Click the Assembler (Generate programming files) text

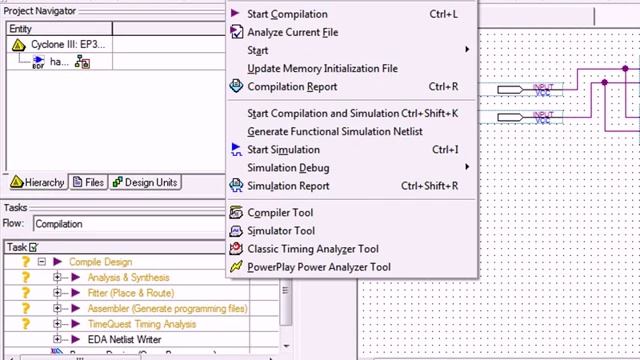point(167,308)
